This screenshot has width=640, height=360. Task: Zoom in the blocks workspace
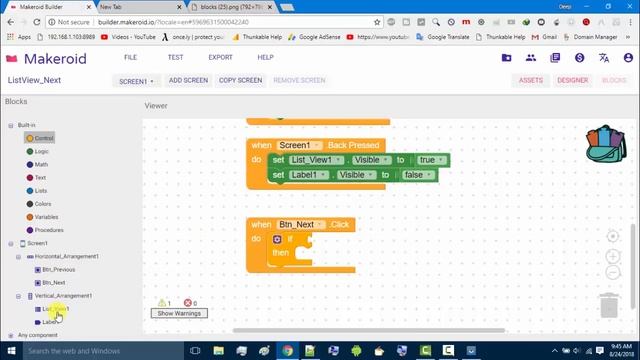click(612, 256)
